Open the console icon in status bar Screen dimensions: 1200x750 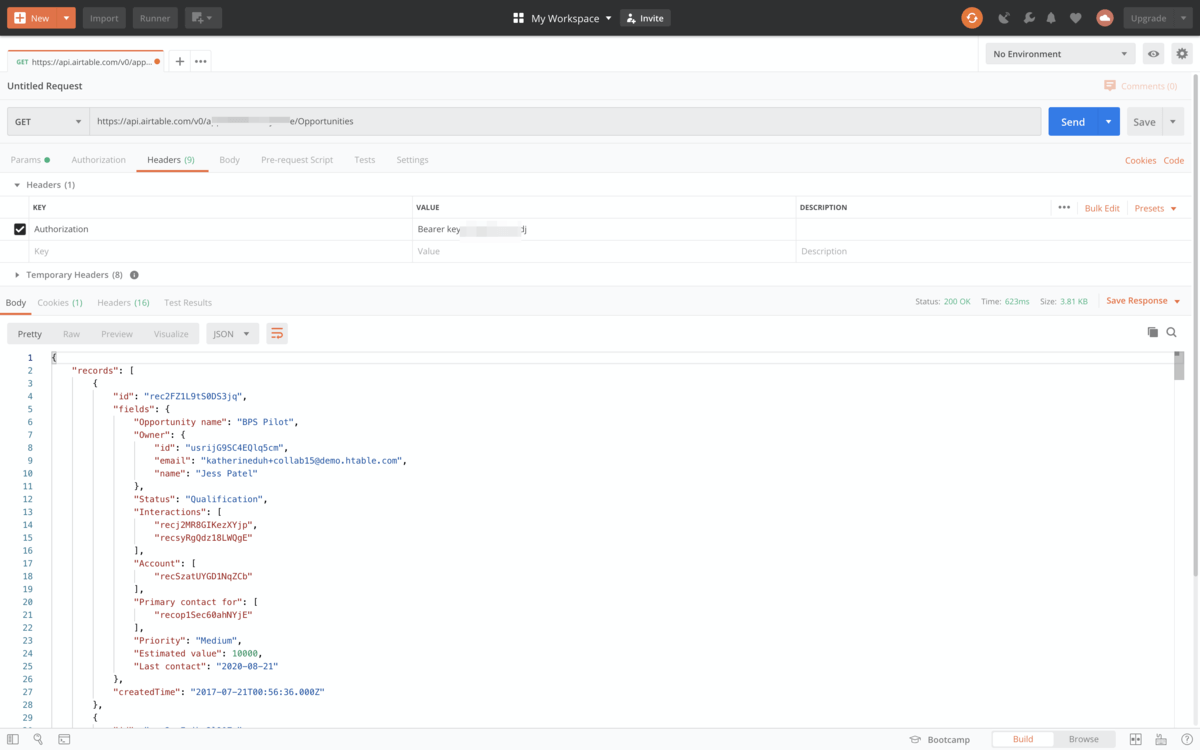tap(64, 740)
